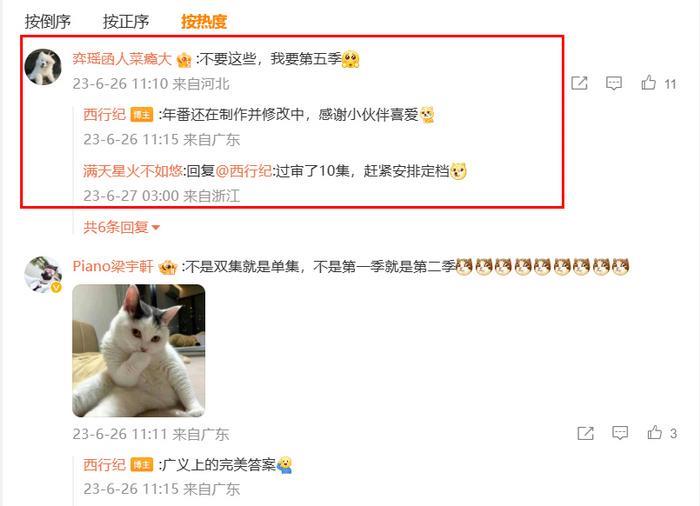Open reply icon on Piano梁宇軒 comment
The width and height of the screenshot is (700, 506).
tap(620, 433)
